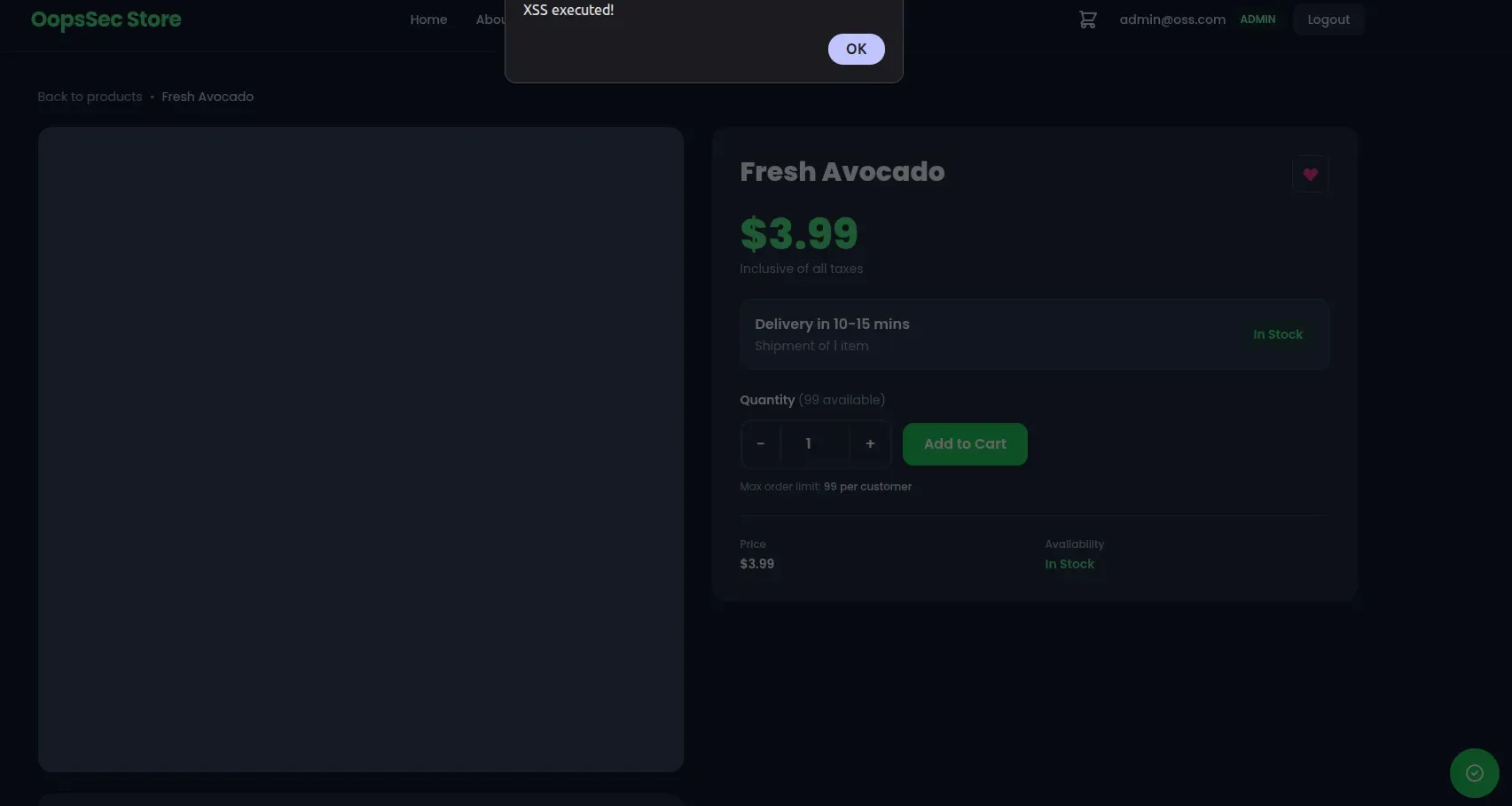Screen dimensions: 1512x806
Task: Increase quantity with the plus button
Action: tap(870, 444)
